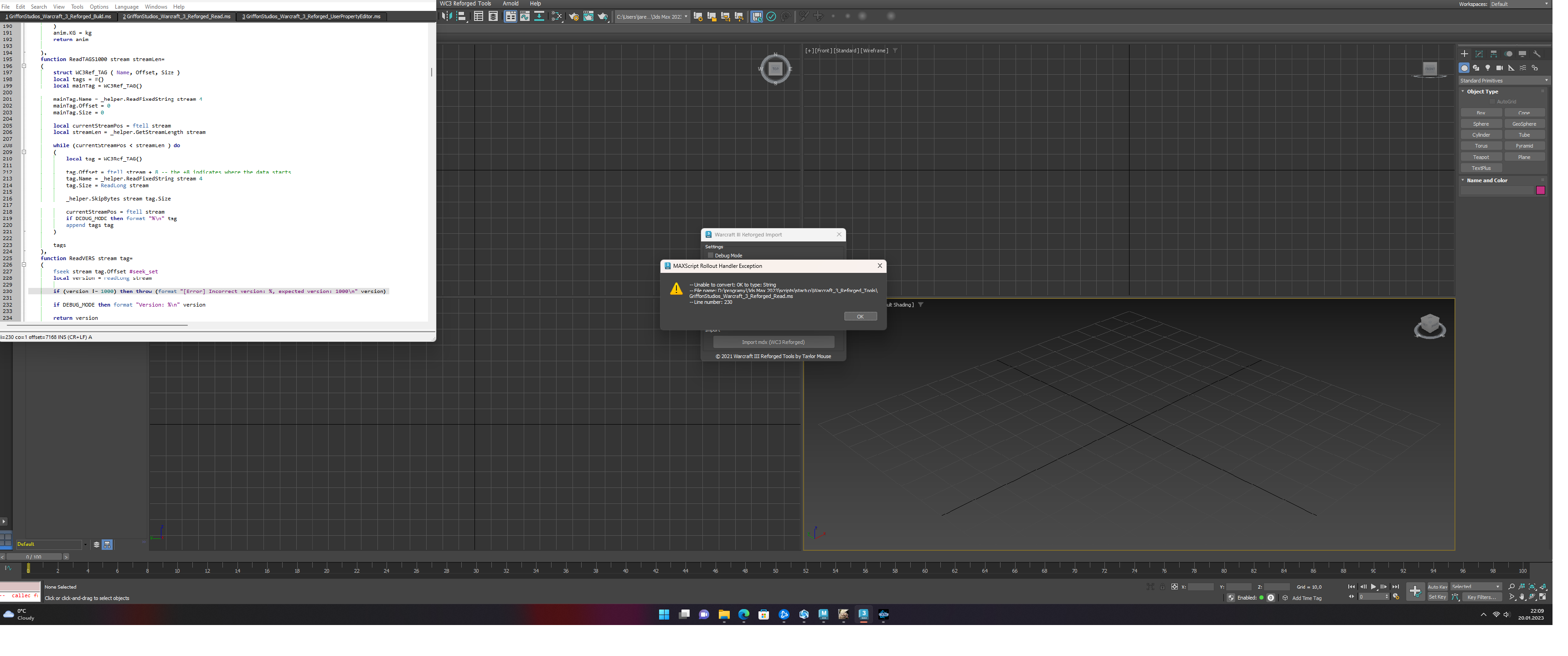Screen dimensions: 1568x656
Task: Open the Modify command panel
Action: (x=1479, y=54)
